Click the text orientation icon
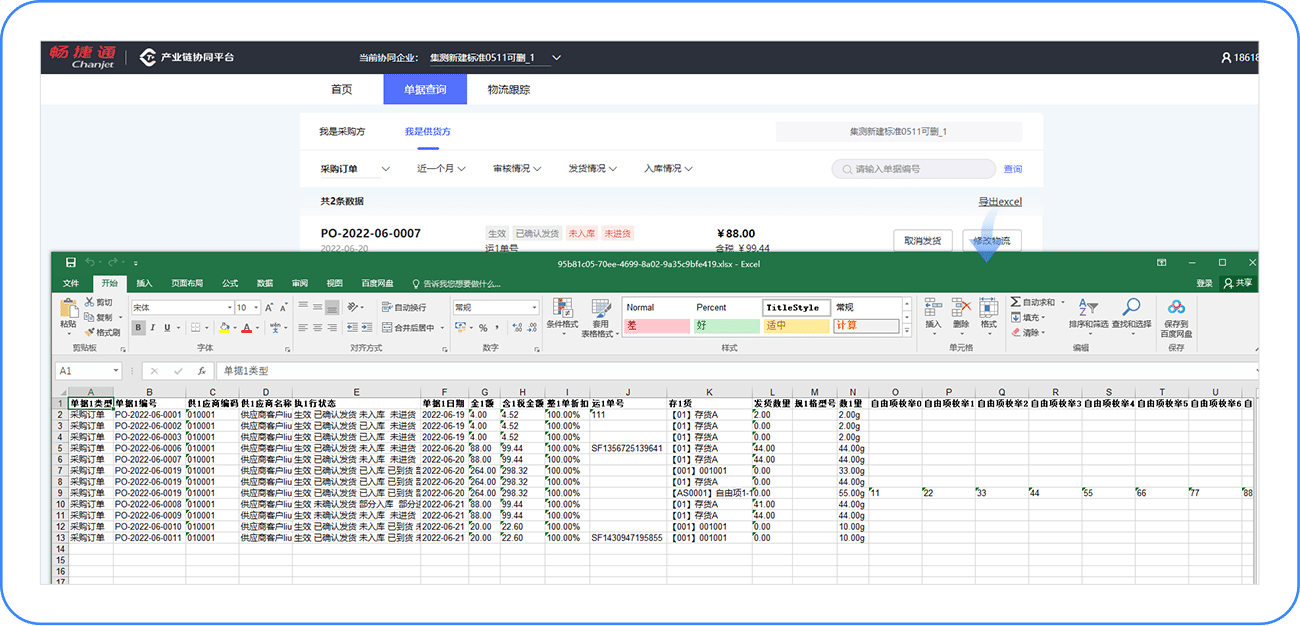The image size is (1300, 626). [x=354, y=308]
